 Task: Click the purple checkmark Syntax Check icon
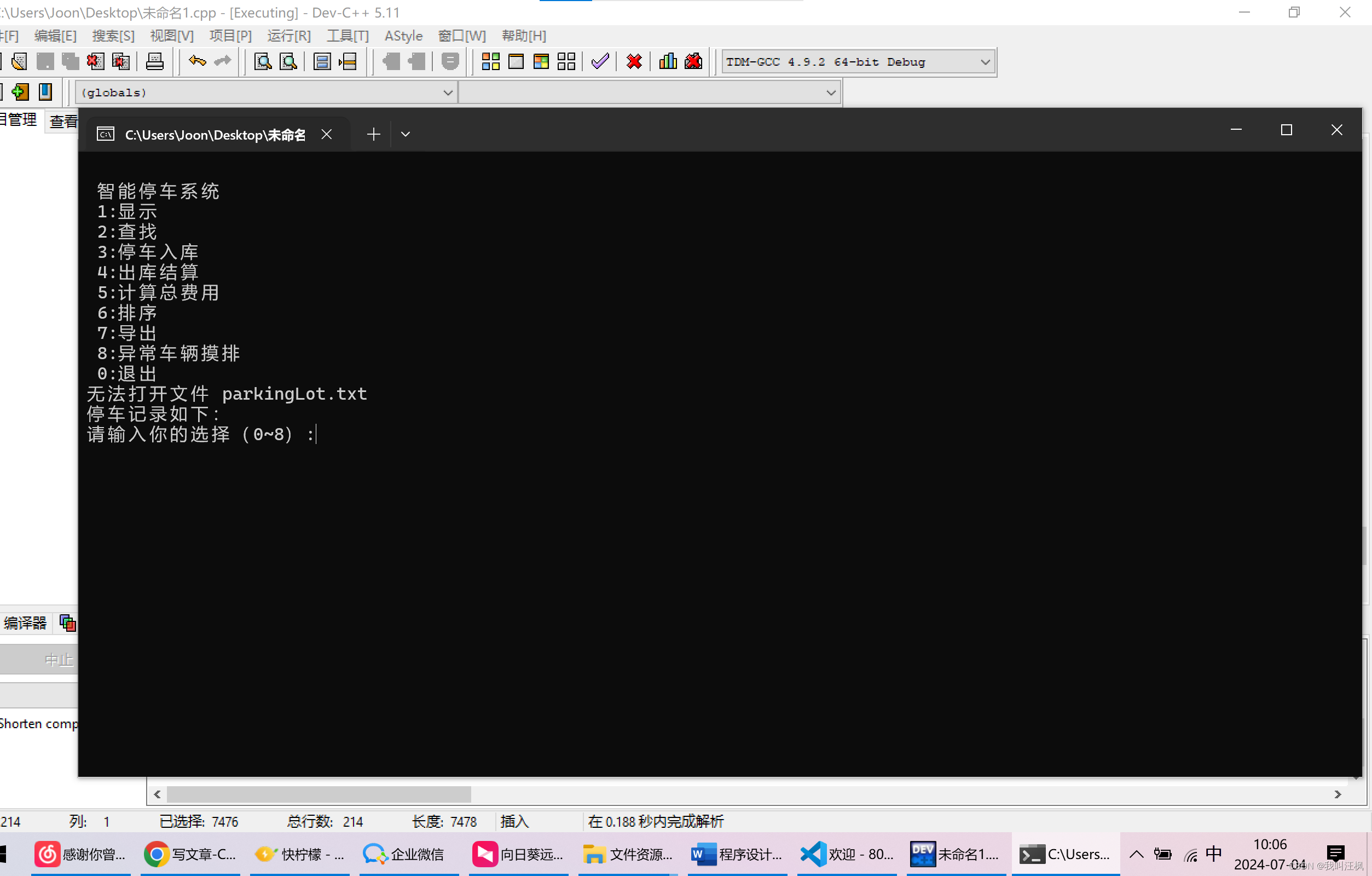(600, 61)
